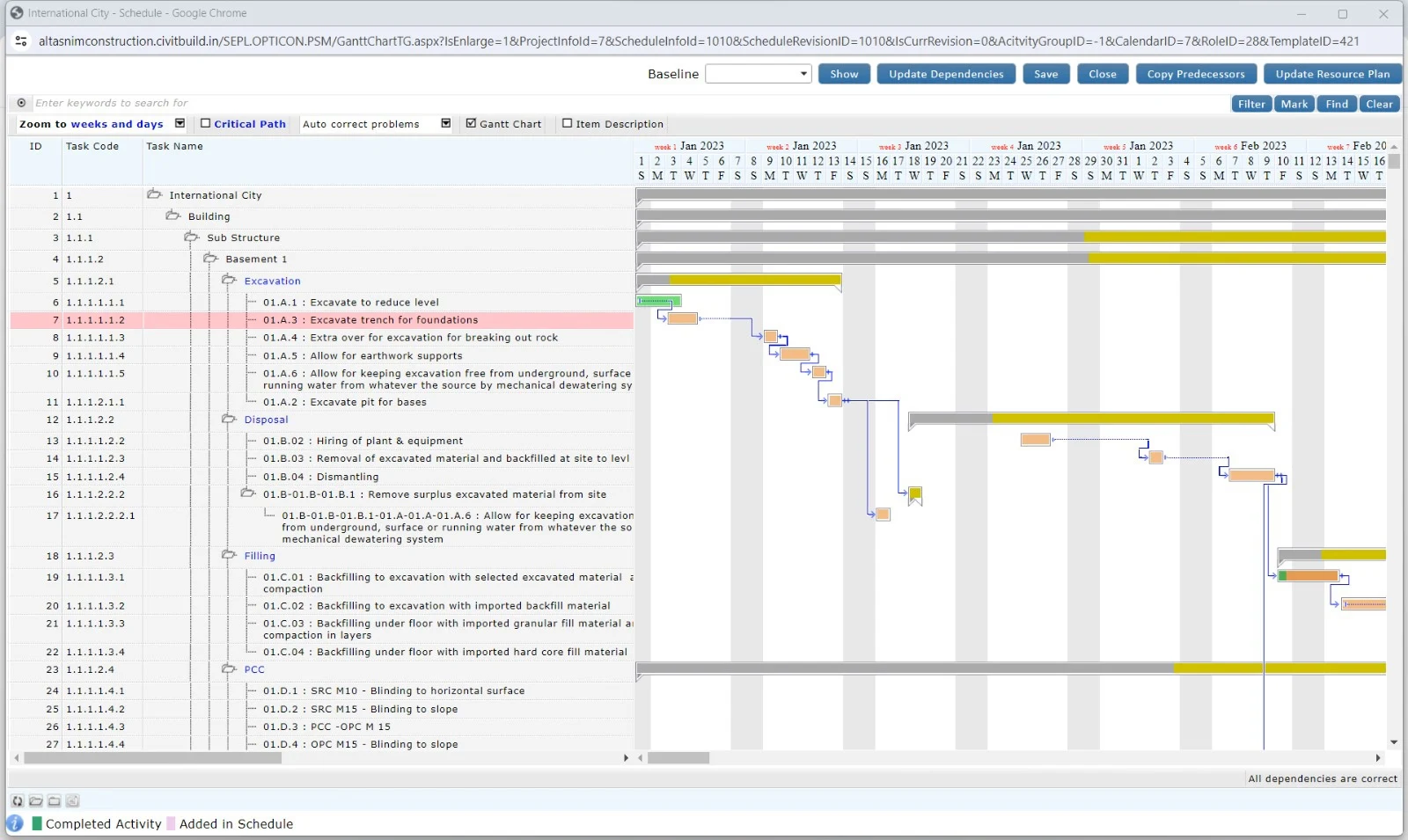Uncheck the Gantt Chart checkbox
Image resolution: width=1408 pixels, height=840 pixels.
(471, 124)
